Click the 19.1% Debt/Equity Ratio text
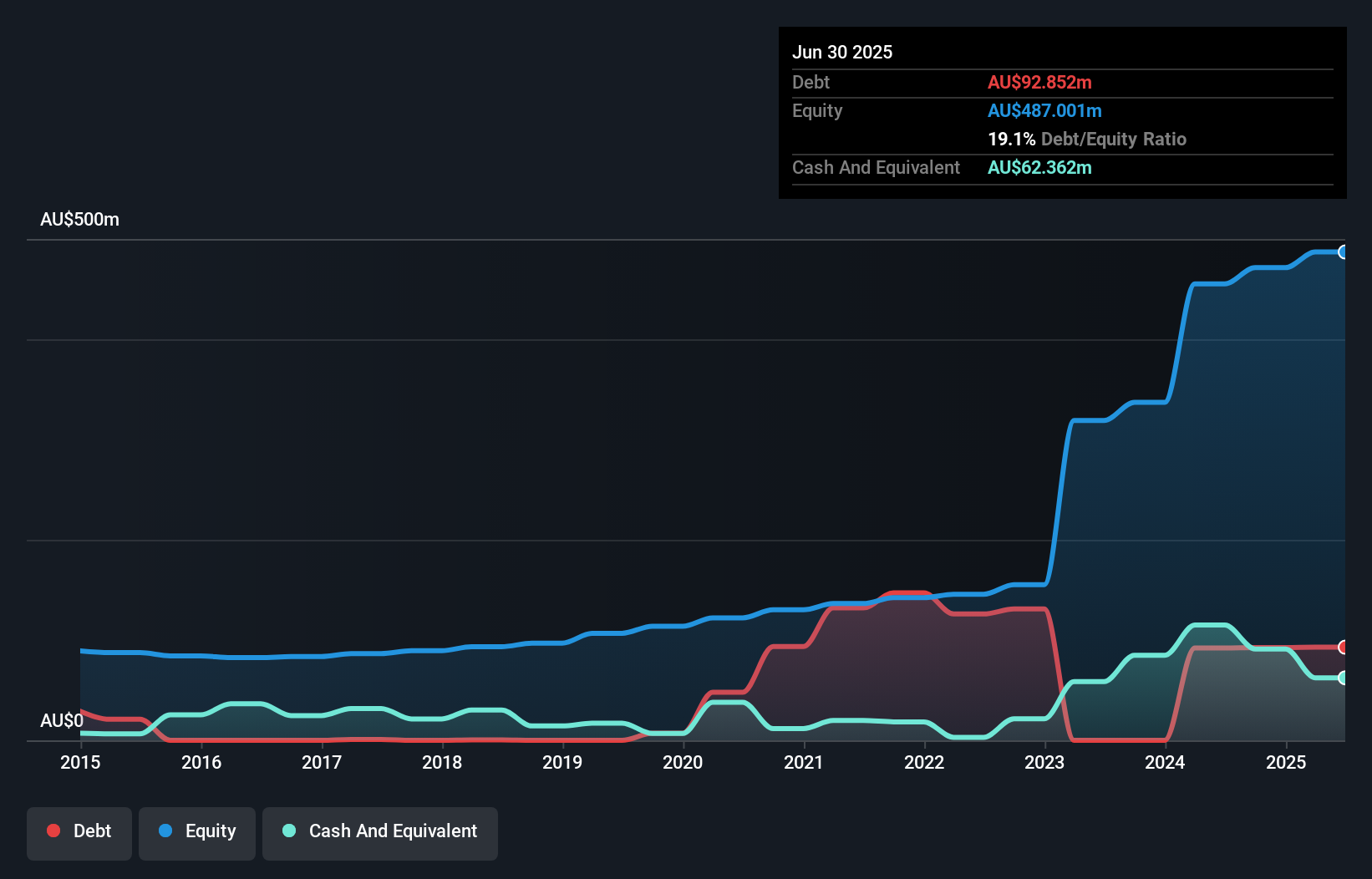Viewport: 1372px width, 879px height. pos(1087,139)
